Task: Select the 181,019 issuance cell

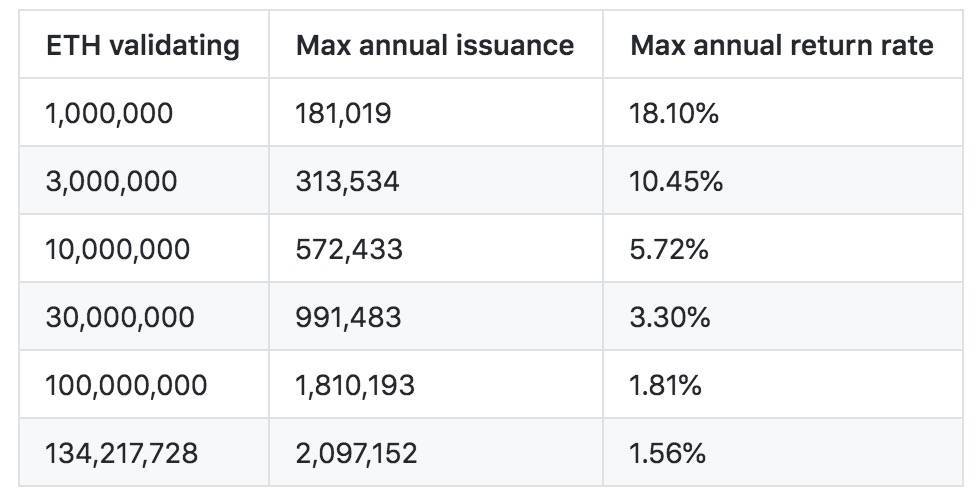Action: (x=344, y=113)
